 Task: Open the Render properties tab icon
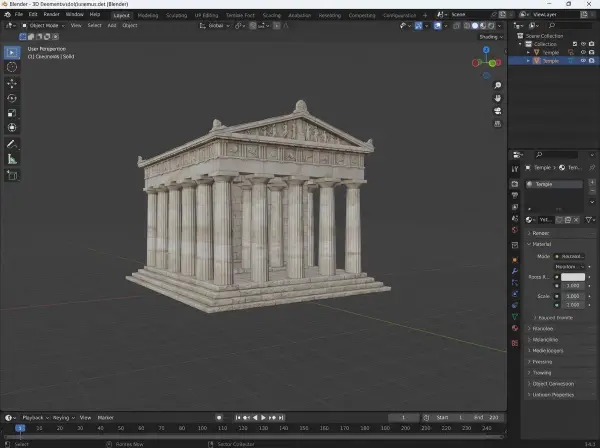pos(515,184)
